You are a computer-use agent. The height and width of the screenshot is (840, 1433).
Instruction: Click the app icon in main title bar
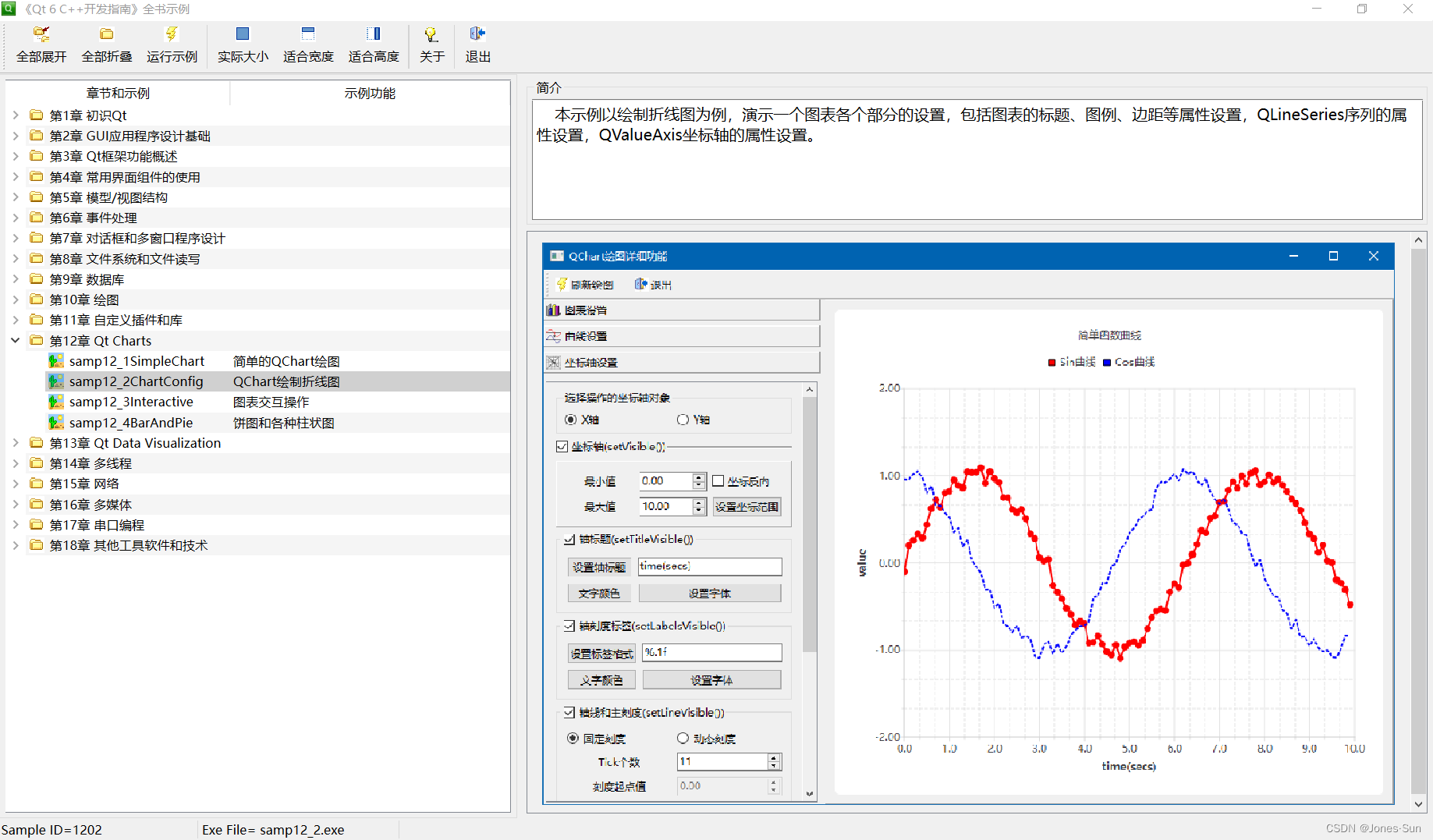pyautogui.click(x=9, y=9)
